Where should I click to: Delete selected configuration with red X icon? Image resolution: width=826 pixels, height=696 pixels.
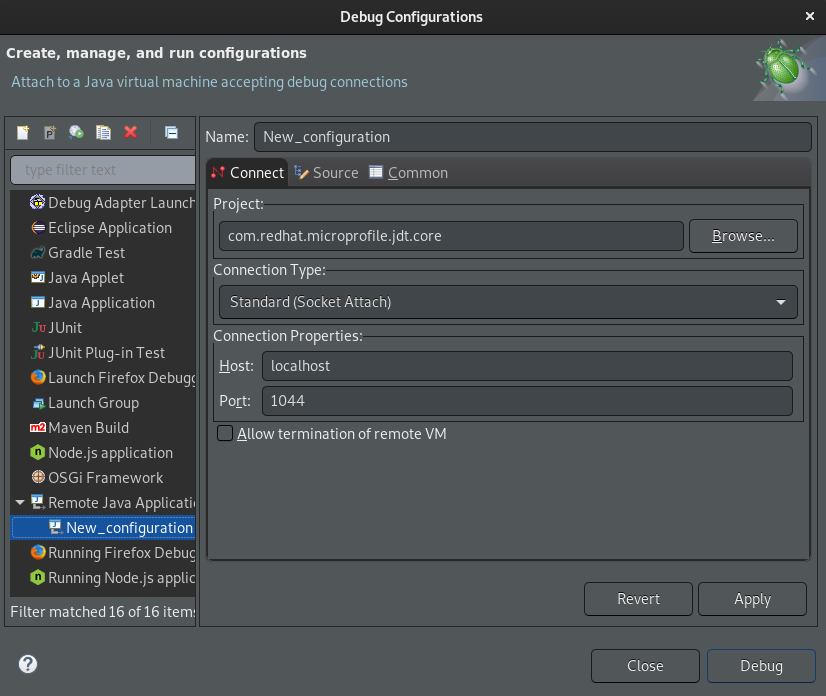[x=130, y=132]
